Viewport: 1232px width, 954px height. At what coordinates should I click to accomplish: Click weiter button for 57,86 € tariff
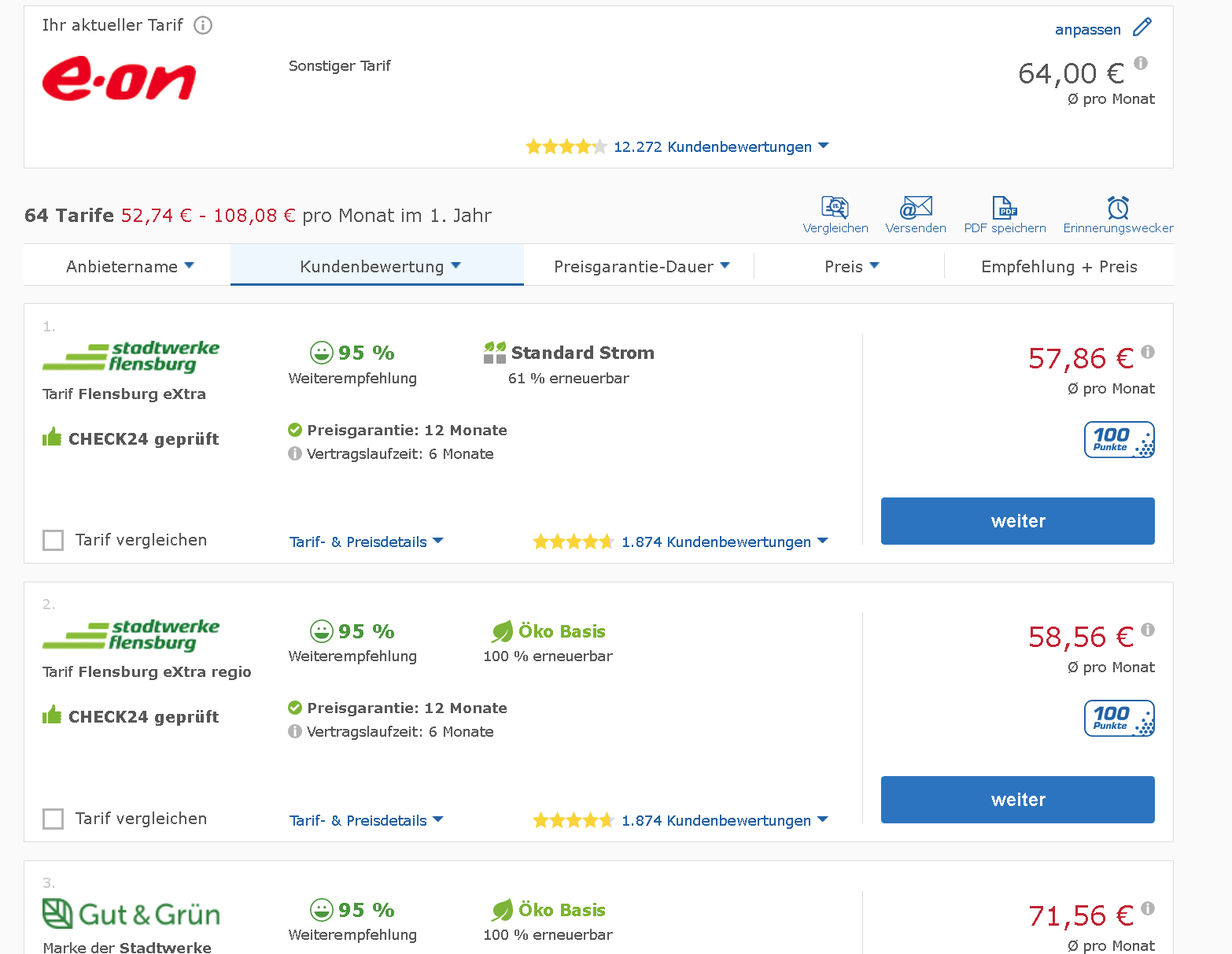coord(1017,521)
